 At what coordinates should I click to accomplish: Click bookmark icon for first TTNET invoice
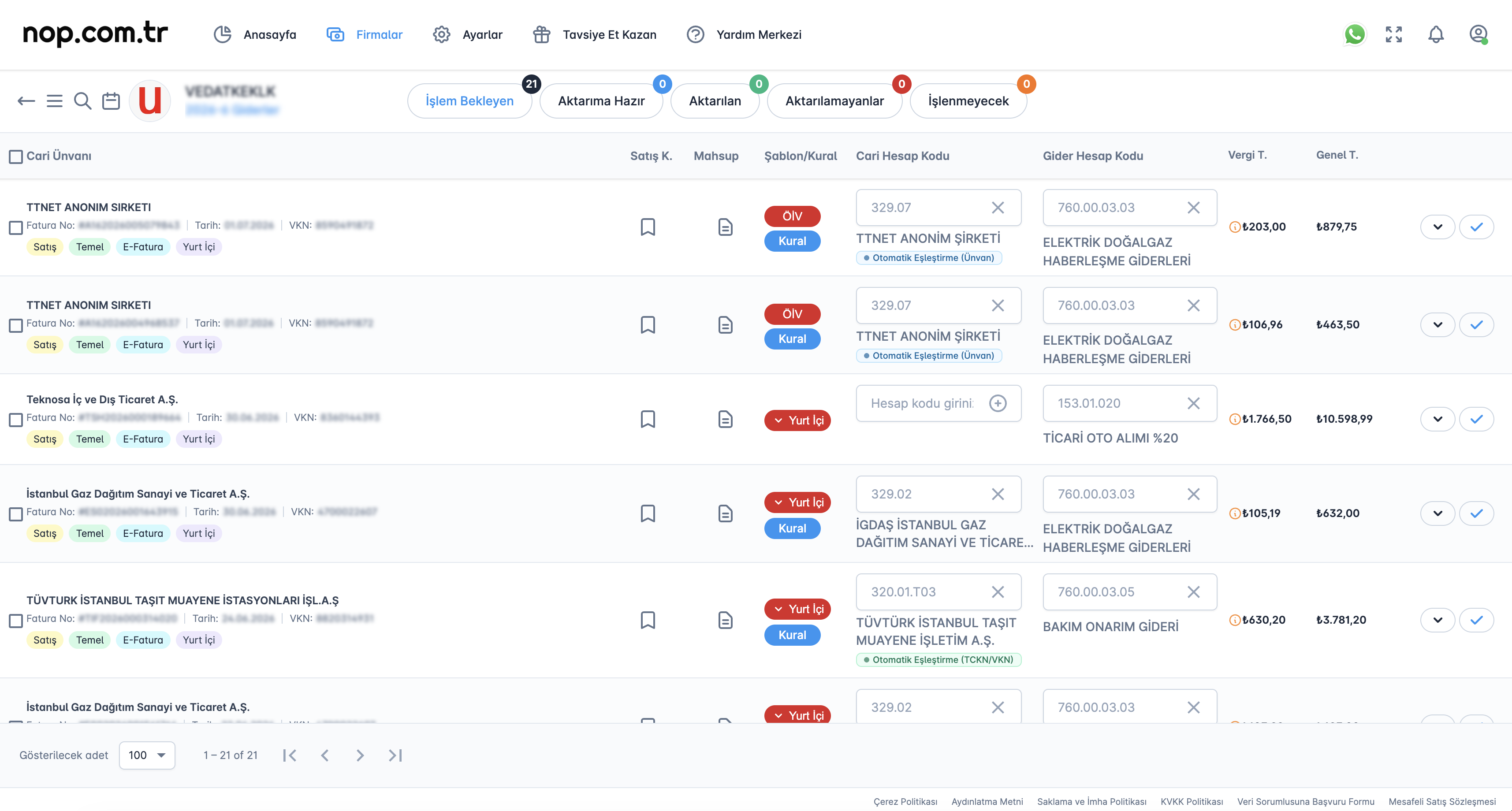(648, 227)
